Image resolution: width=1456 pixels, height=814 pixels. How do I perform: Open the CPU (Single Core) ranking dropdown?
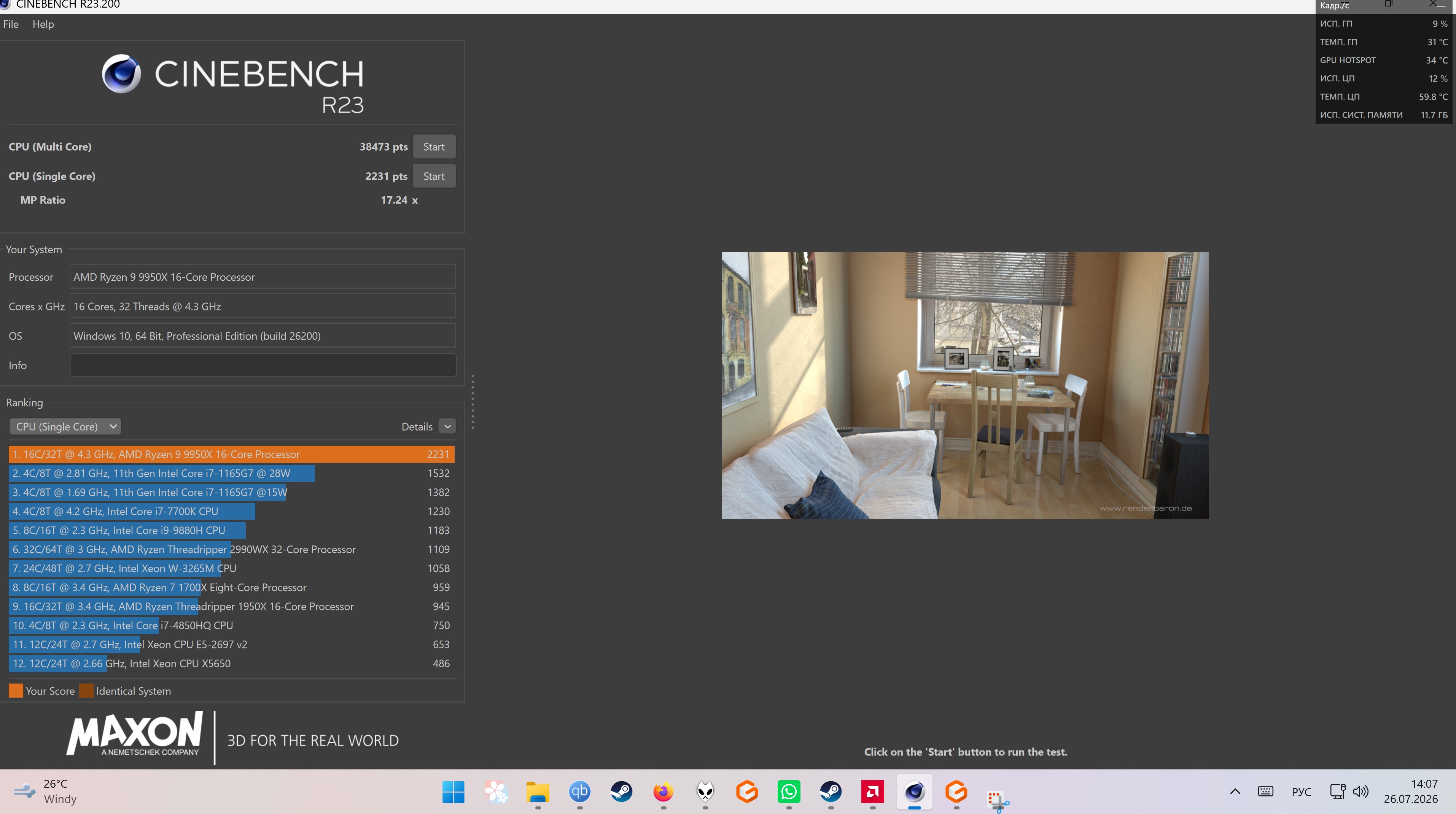pyautogui.click(x=65, y=427)
